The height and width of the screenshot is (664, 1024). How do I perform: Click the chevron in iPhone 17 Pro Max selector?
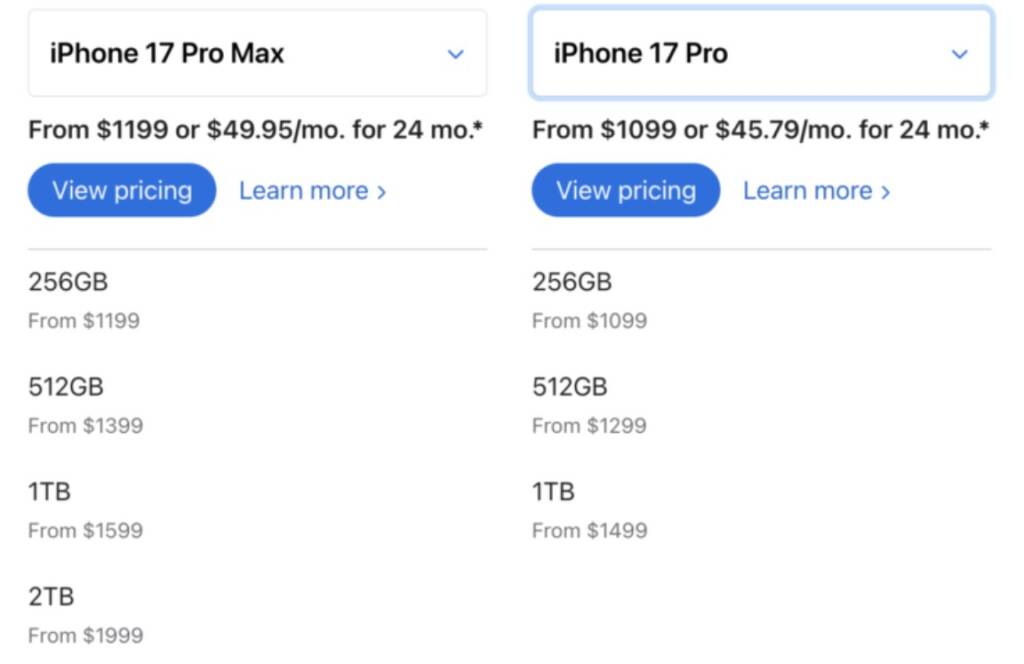(456, 54)
